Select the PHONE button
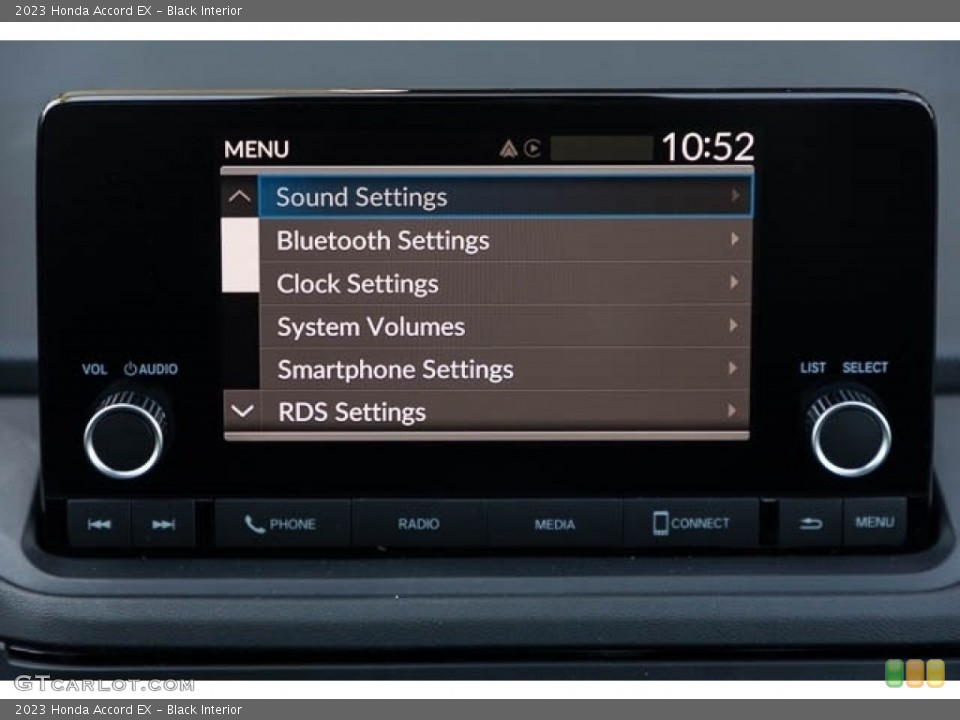Viewport: 960px width, 720px height. [282, 523]
